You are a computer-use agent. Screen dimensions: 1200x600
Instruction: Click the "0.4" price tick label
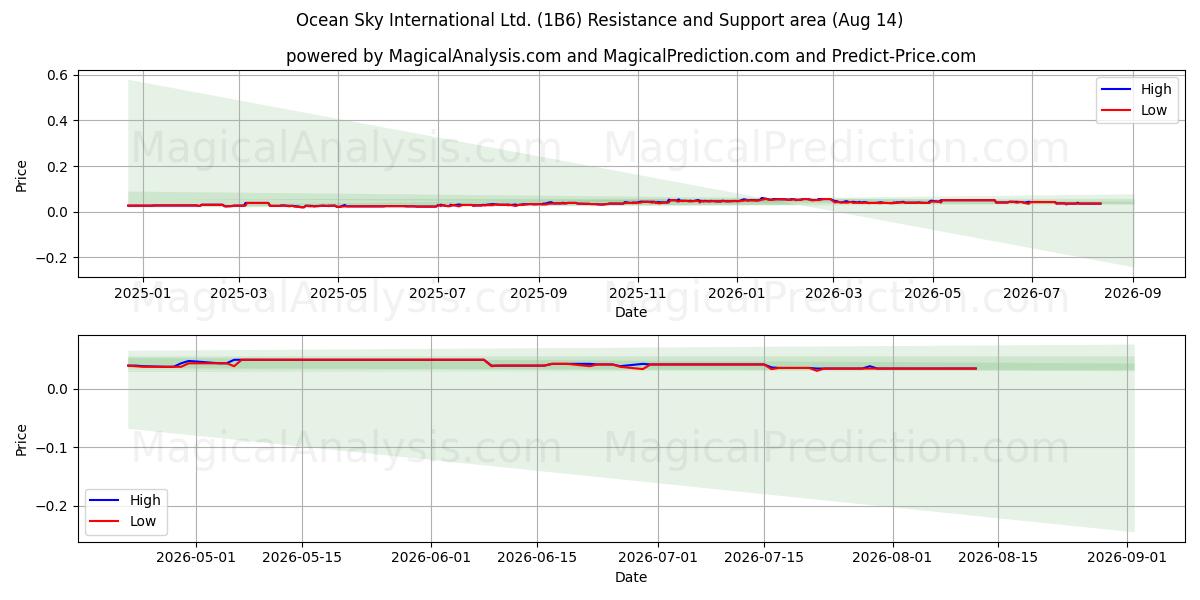pyautogui.click(x=57, y=121)
